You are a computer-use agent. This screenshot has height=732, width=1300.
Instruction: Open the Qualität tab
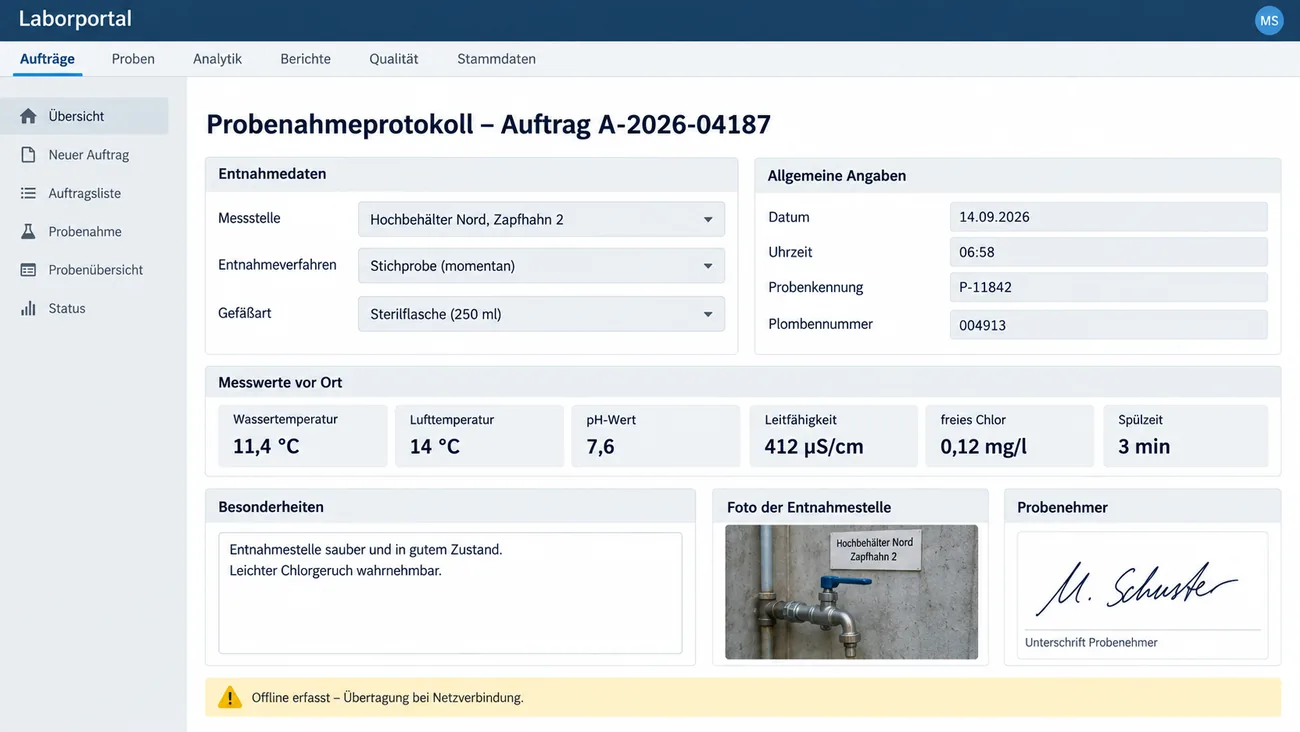pos(394,59)
